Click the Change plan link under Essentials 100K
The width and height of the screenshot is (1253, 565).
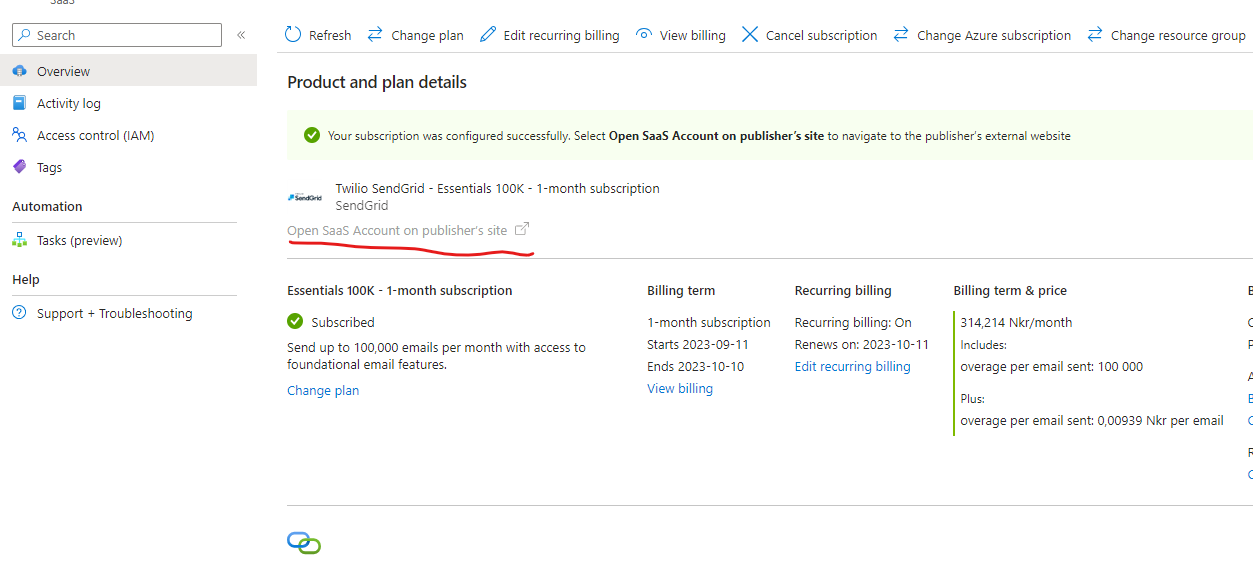[323, 390]
